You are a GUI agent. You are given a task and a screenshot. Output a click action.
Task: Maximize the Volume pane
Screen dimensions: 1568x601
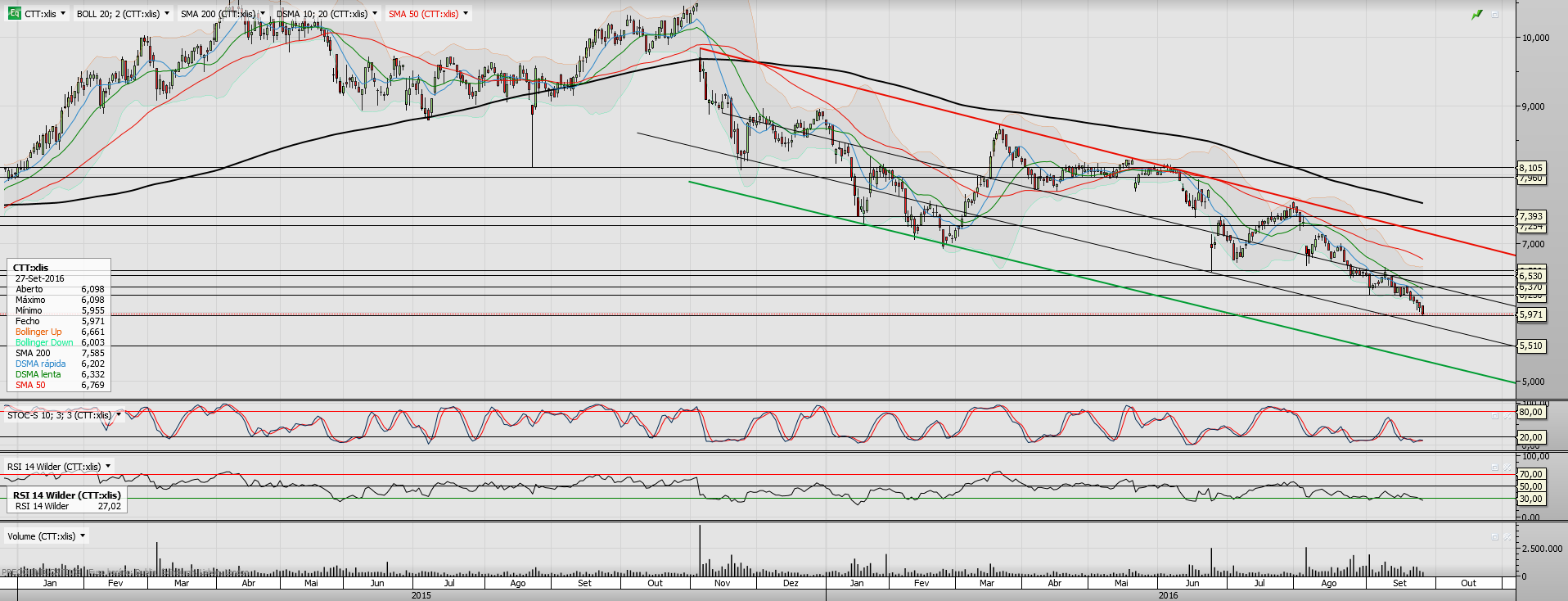tap(1495, 537)
